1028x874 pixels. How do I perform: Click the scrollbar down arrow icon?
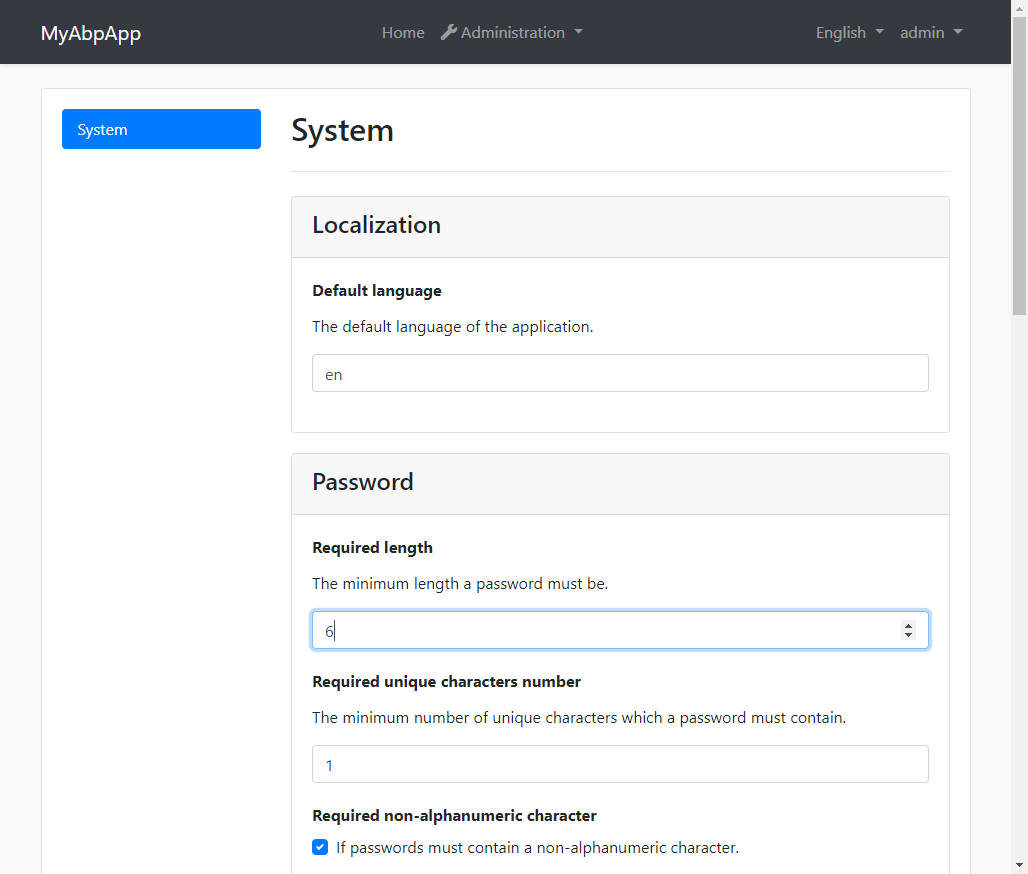(1020, 866)
